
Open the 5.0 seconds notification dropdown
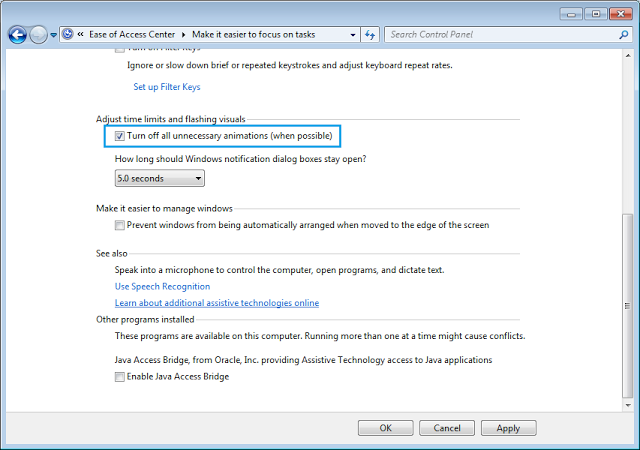tap(160, 178)
